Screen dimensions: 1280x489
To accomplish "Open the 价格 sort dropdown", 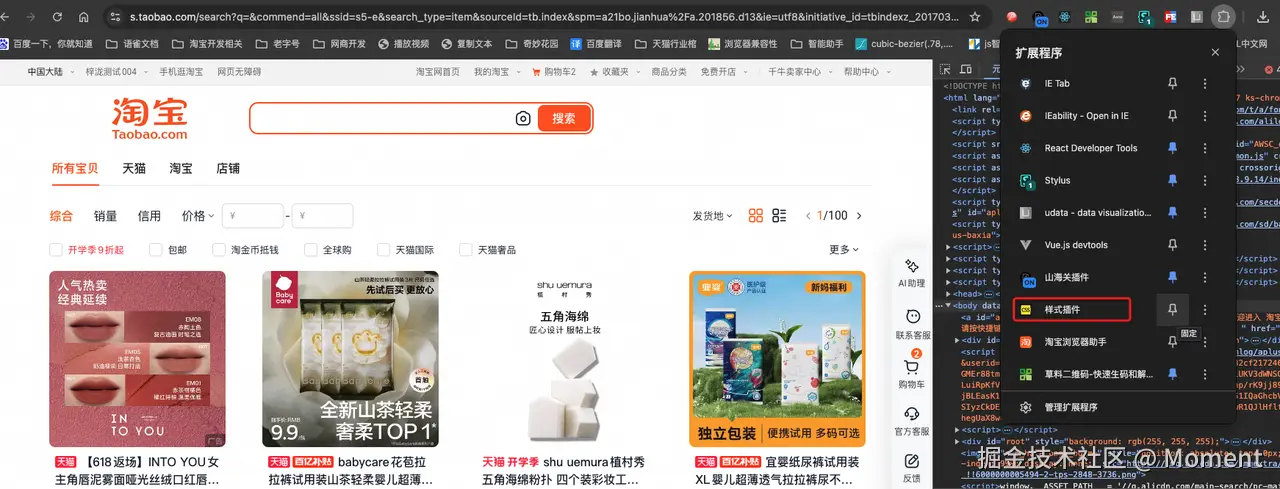I will coord(197,216).
